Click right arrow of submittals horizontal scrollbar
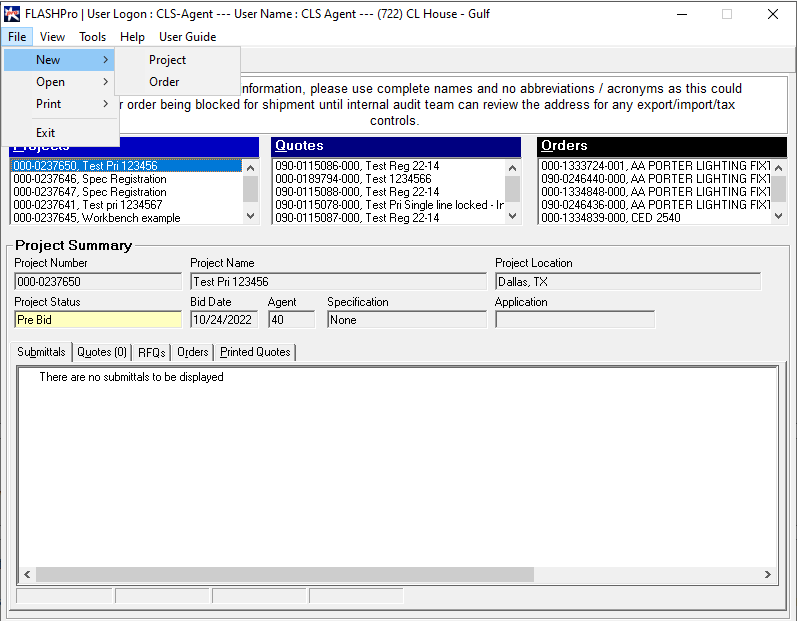797x621 pixels. click(768, 575)
